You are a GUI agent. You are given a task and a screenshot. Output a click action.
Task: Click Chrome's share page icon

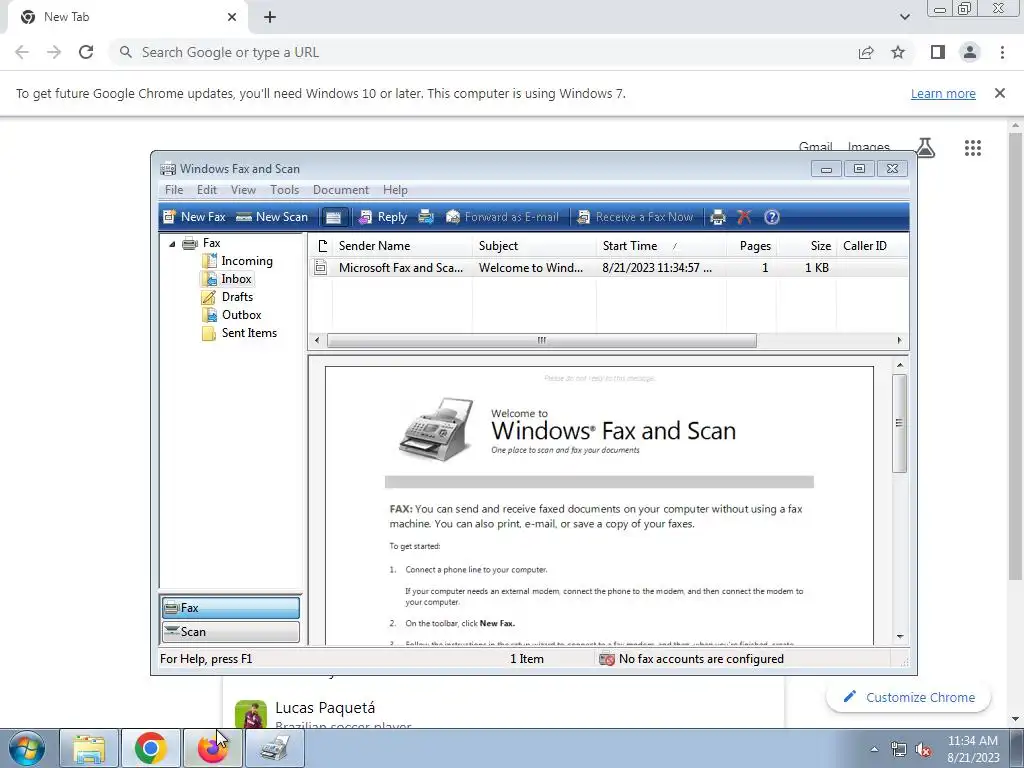click(866, 52)
